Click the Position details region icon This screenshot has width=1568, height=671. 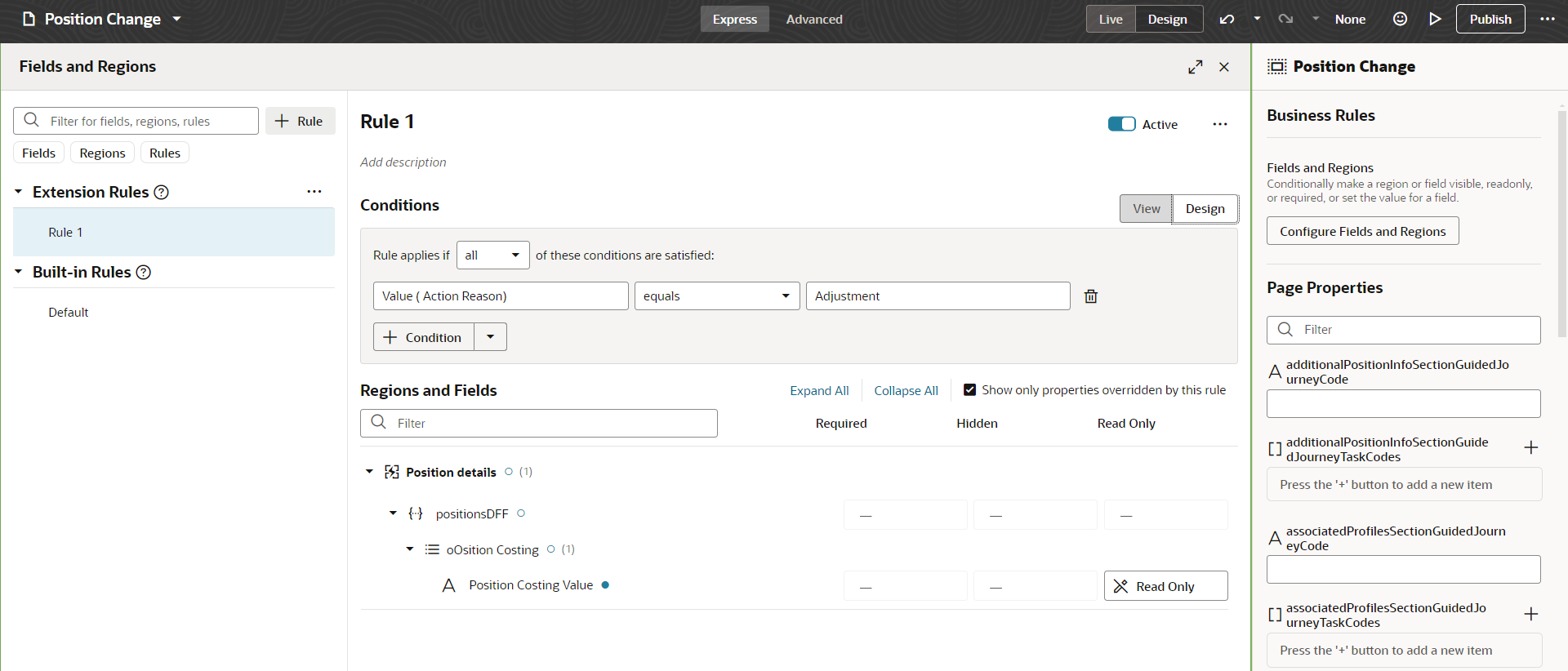pyautogui.click(x=392, y=472)
